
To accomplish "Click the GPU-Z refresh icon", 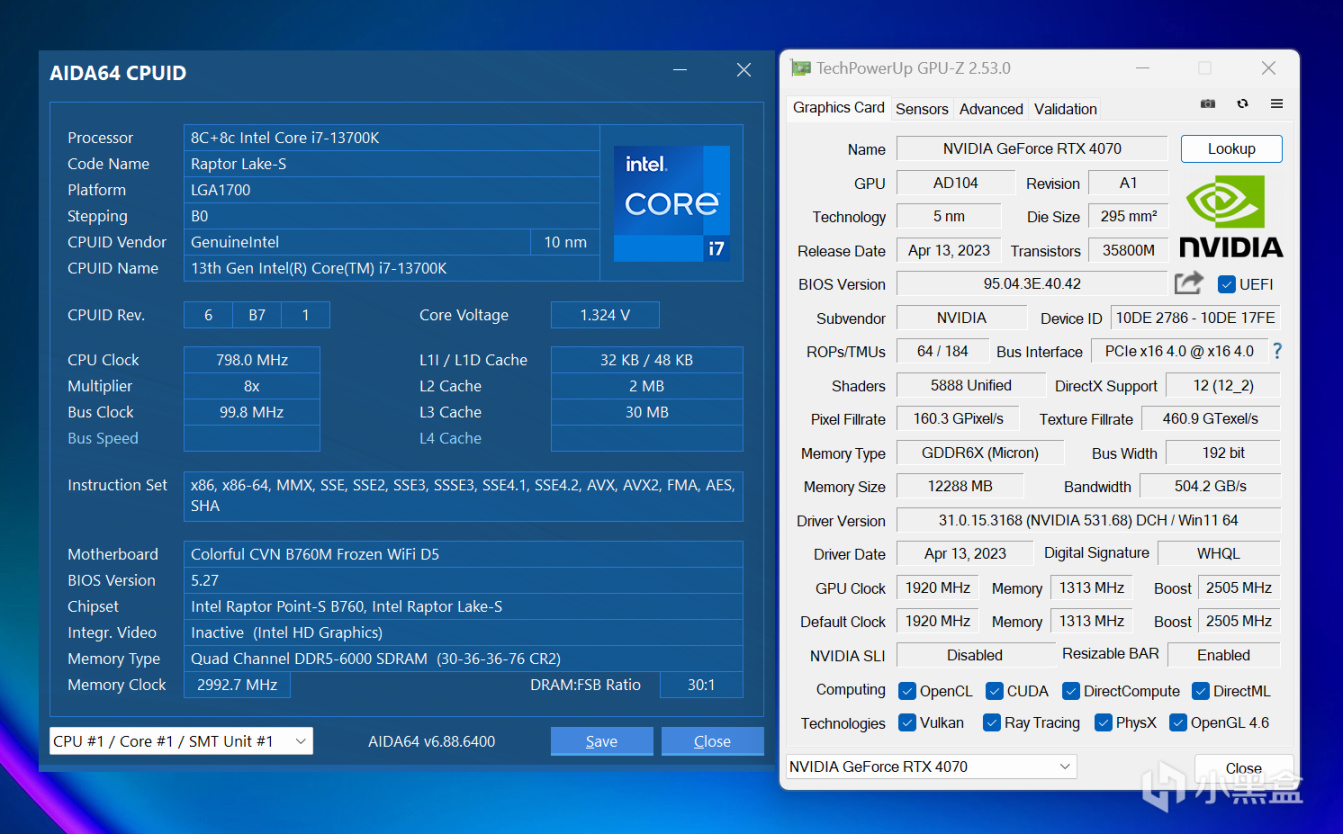I will (1243, 104).
